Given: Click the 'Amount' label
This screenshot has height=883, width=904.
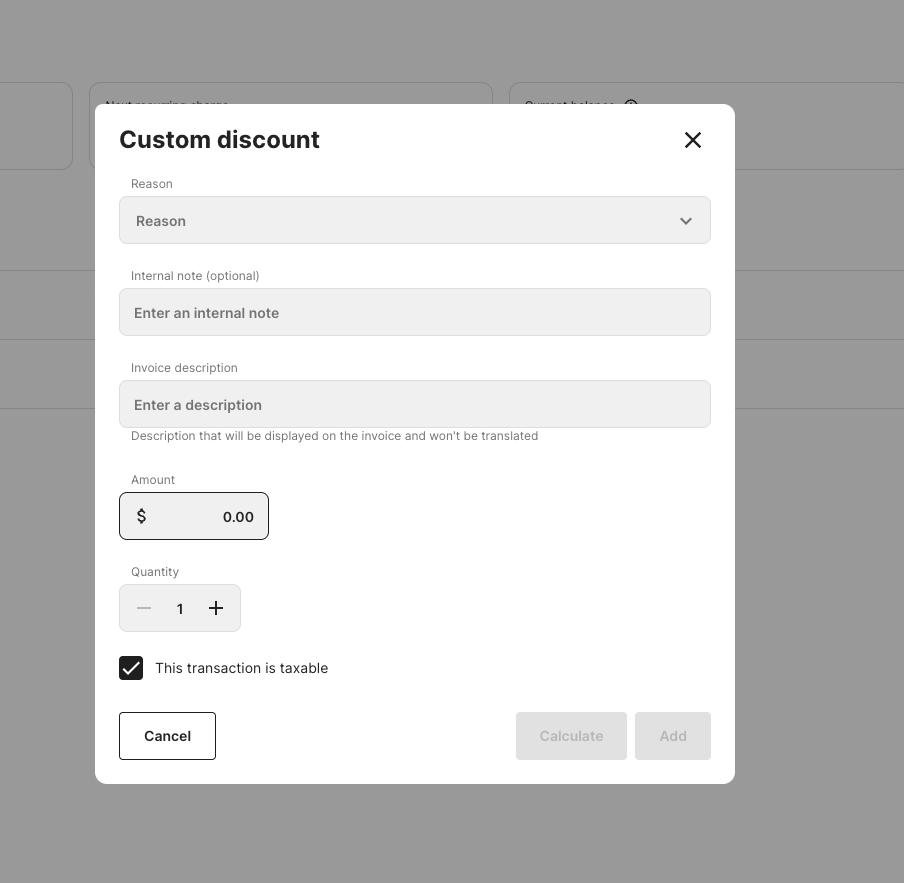Looking at the screenshot, I should (153, 480).
